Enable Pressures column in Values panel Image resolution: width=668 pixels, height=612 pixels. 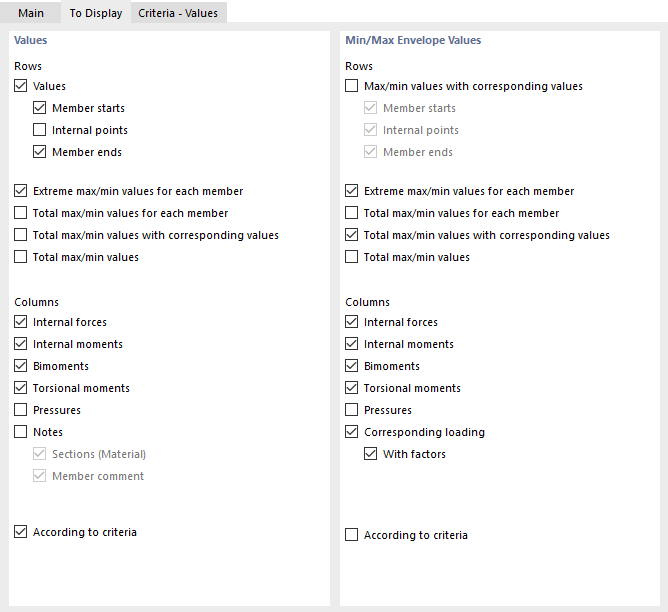pyautogui.click(x=21, y=410)
